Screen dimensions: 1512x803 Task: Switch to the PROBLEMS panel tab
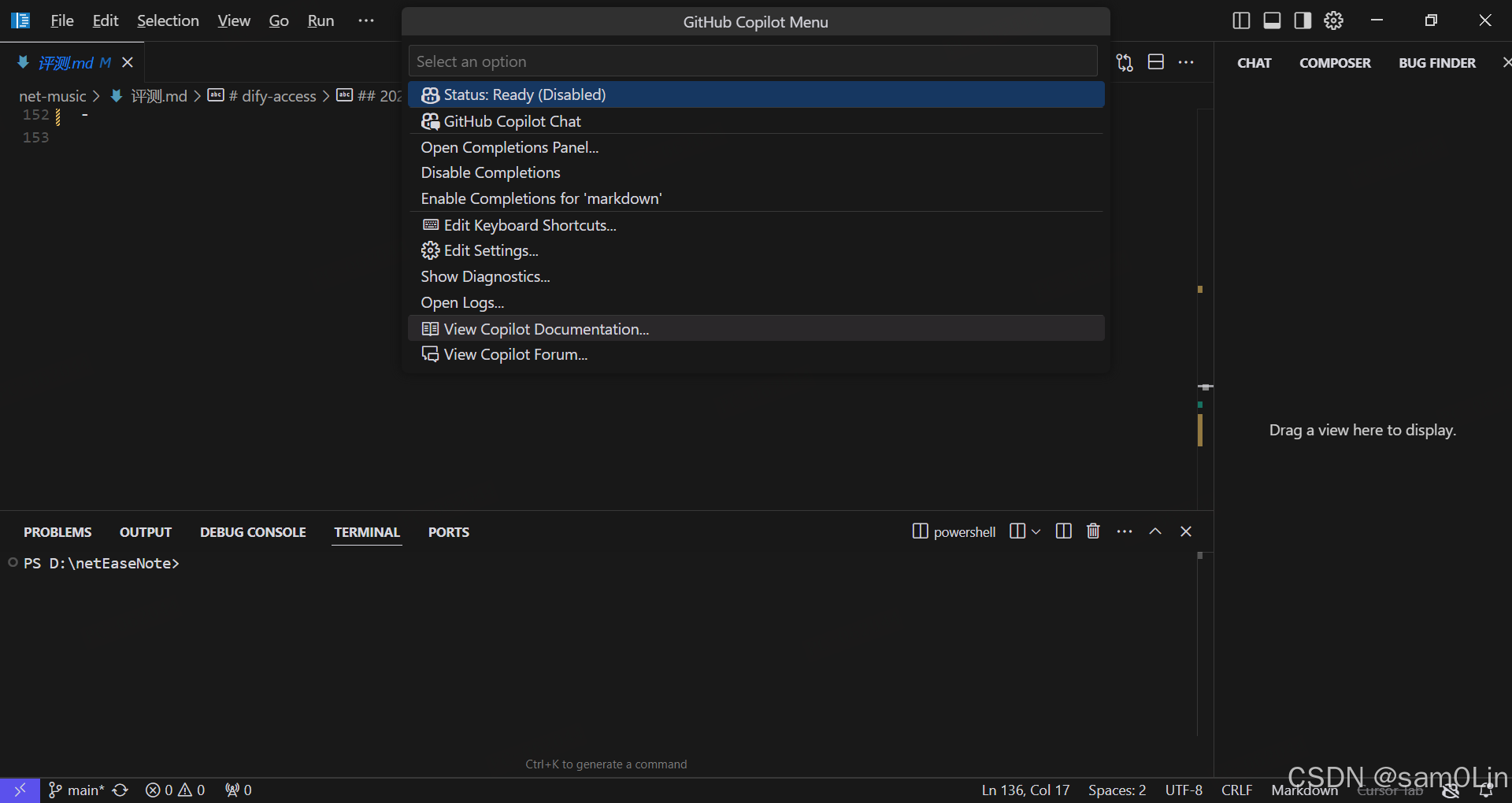(57, 532)
